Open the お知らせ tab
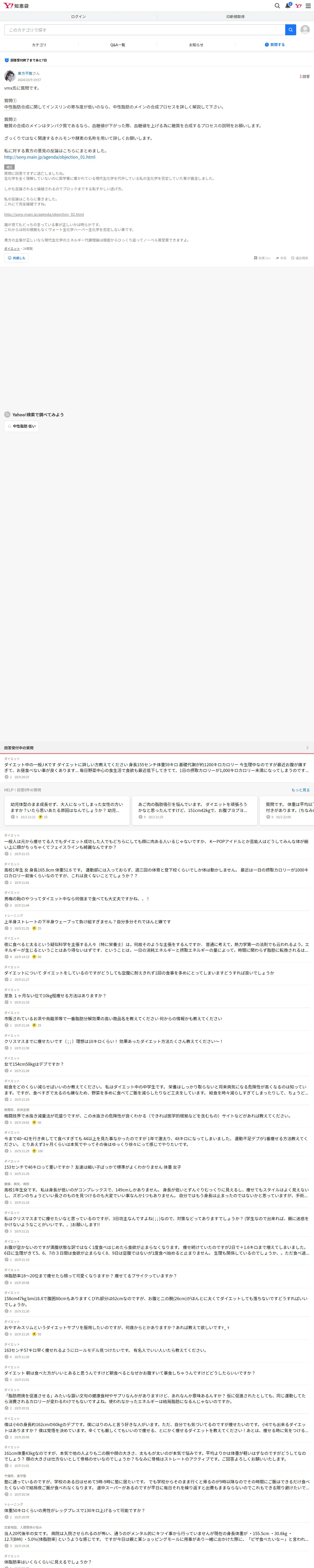The height and width of the screenshot is (1568, 314). [196, 44]
